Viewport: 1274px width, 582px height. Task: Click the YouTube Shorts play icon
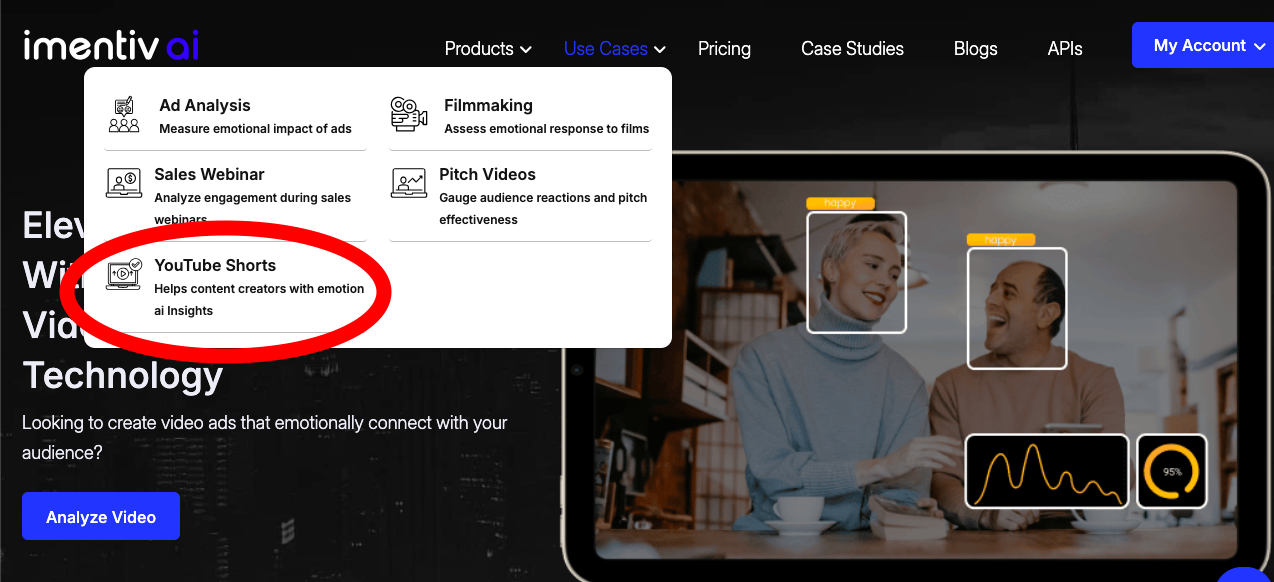(124, 274)
